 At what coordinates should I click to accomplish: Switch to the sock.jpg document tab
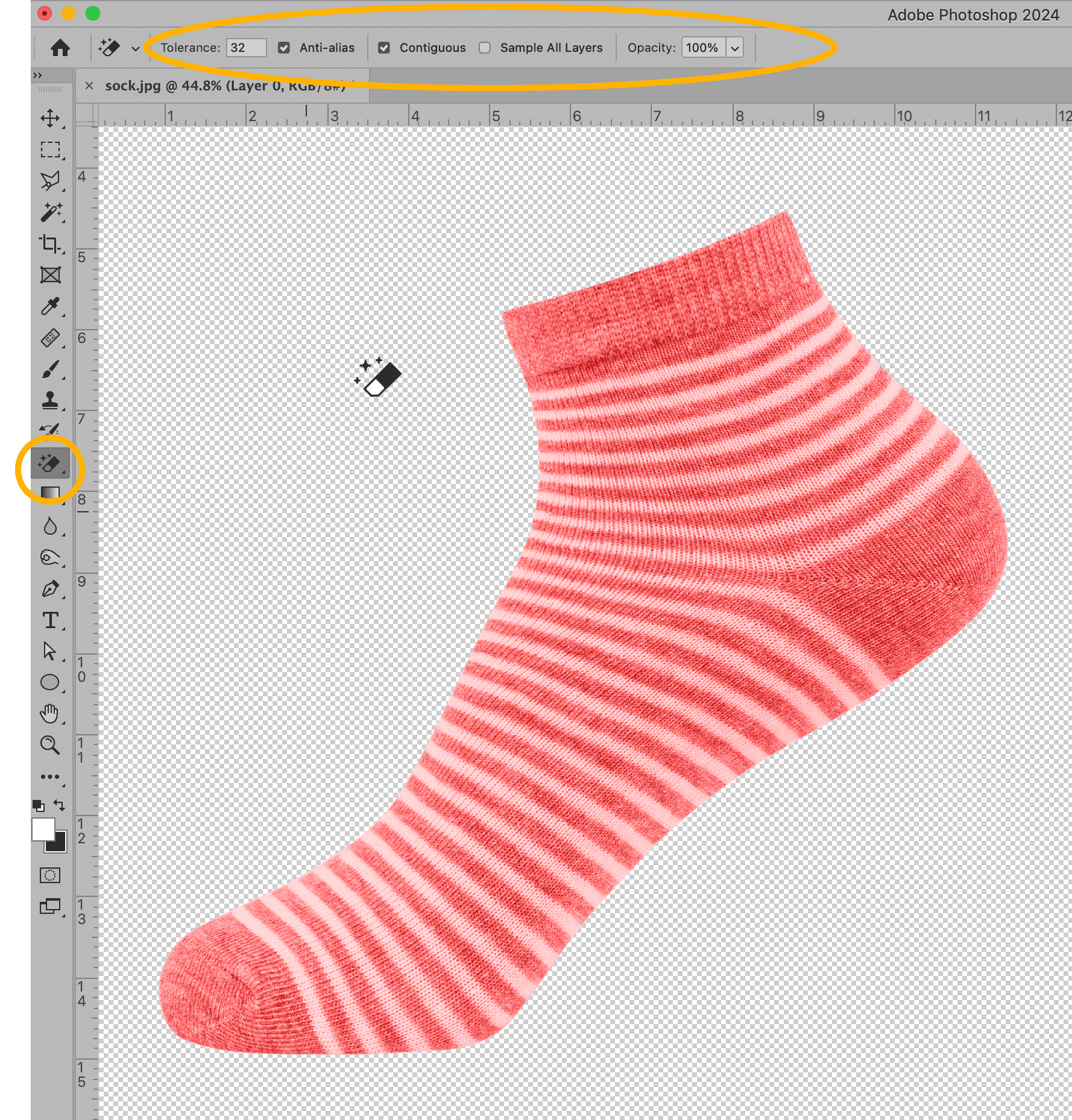(x=224, y=86)
